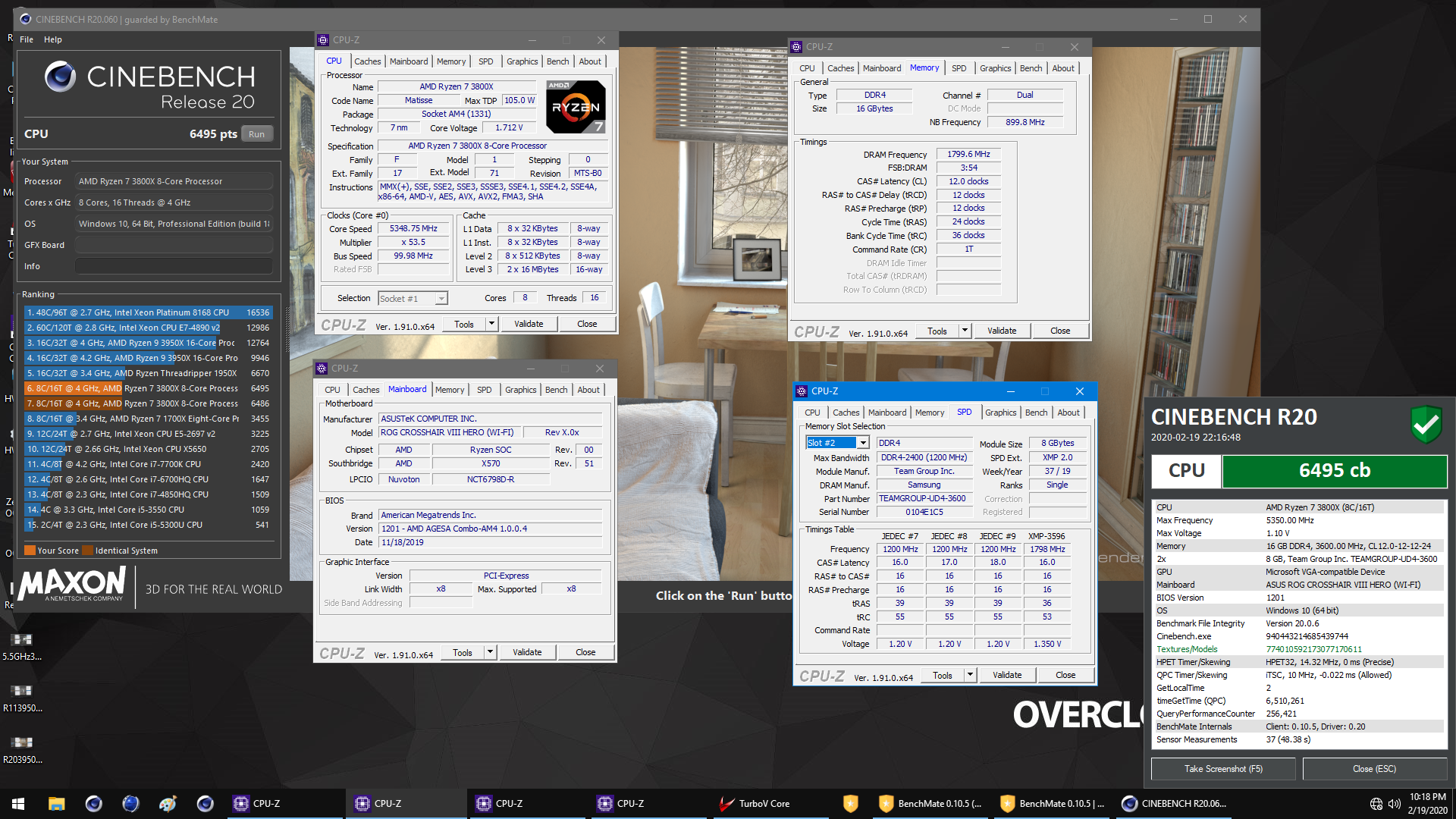This screenshot has height=819, width=1456.
Task: Click the AMD Ryzen 7 logo in CPU-Z
Action: 576,107
